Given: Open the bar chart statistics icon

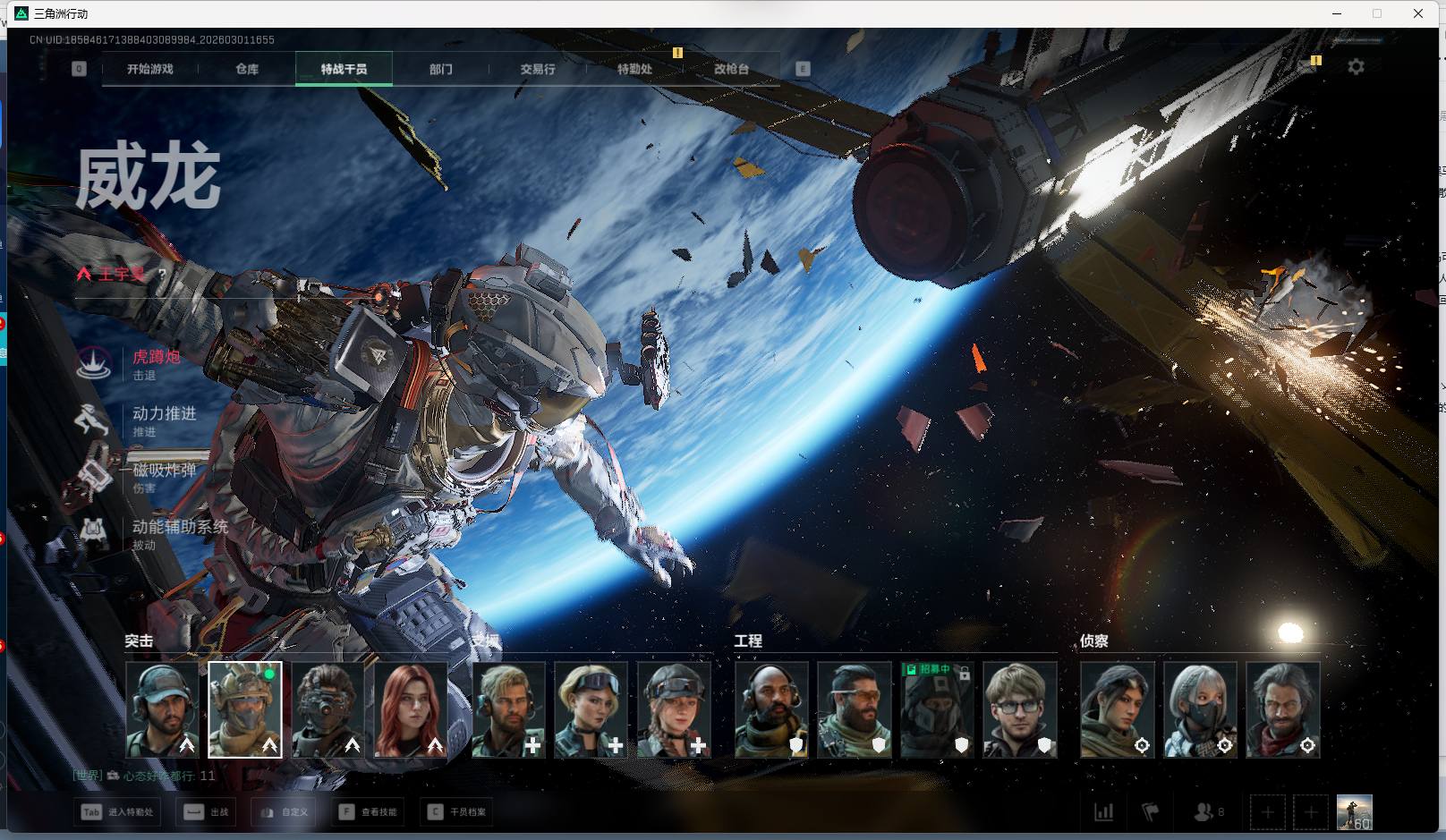Looking at the screenshot, I should tap(1104, 812).
